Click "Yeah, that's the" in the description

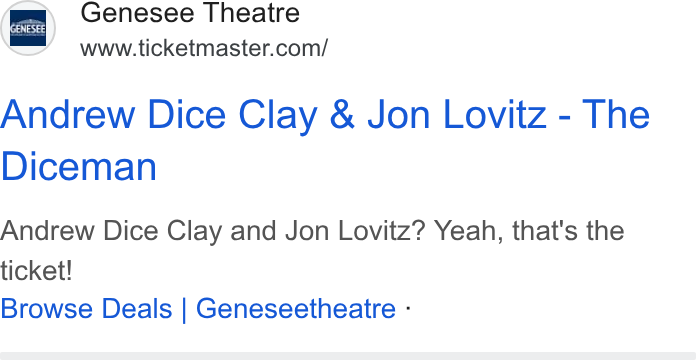(529, 231)
